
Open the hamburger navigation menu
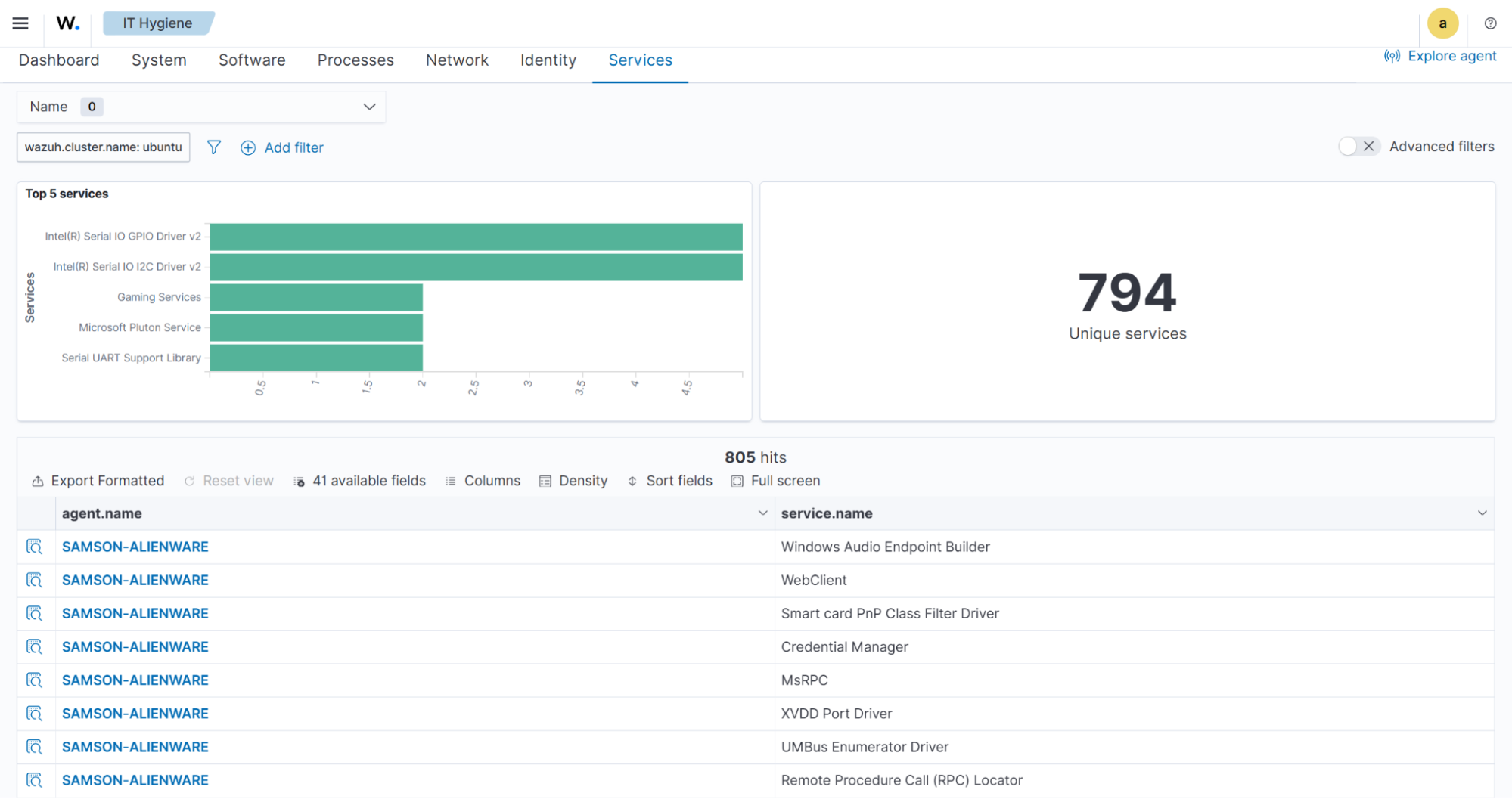[20, 23]
